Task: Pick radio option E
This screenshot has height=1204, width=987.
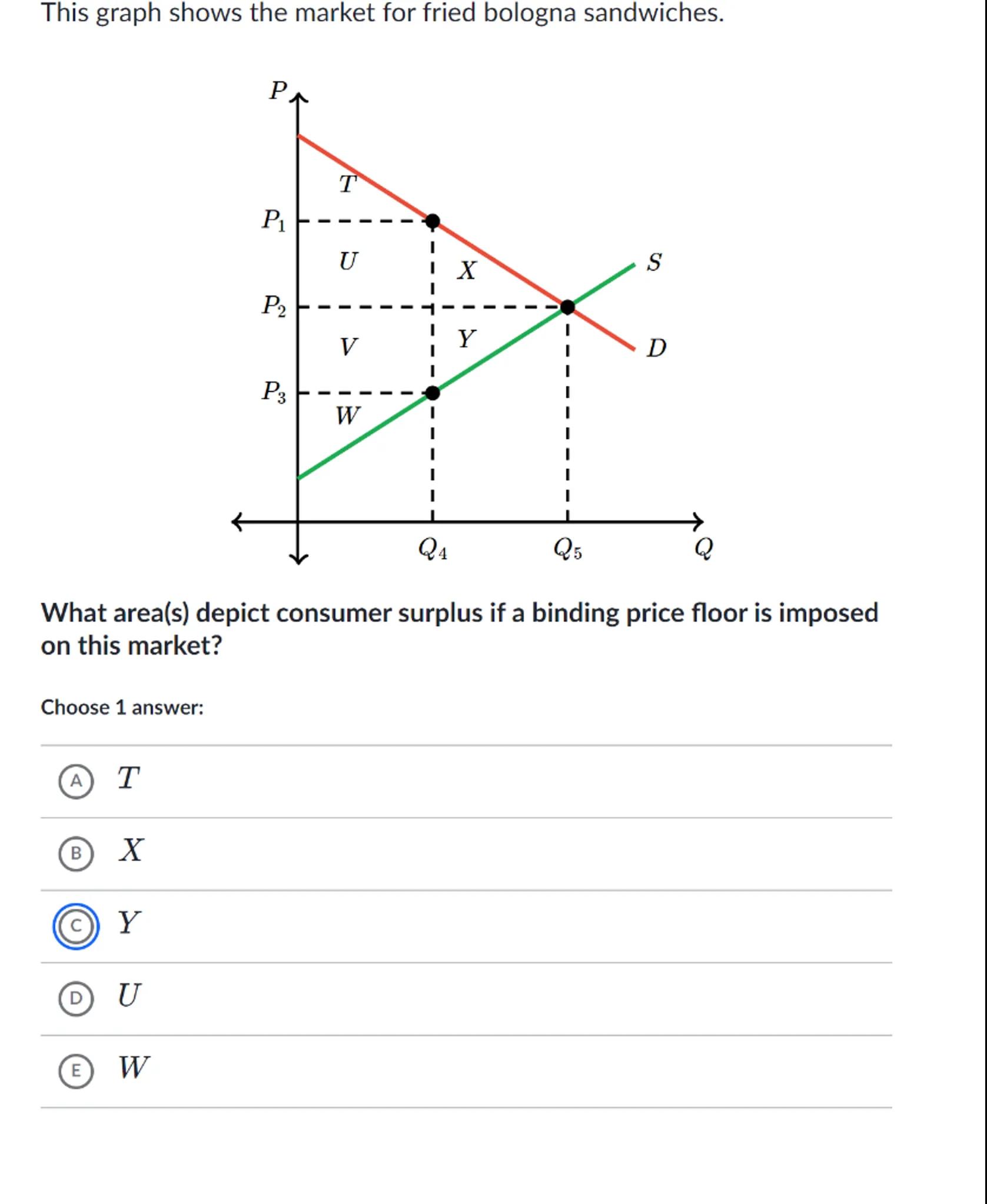Action: tap(76, 1071)
